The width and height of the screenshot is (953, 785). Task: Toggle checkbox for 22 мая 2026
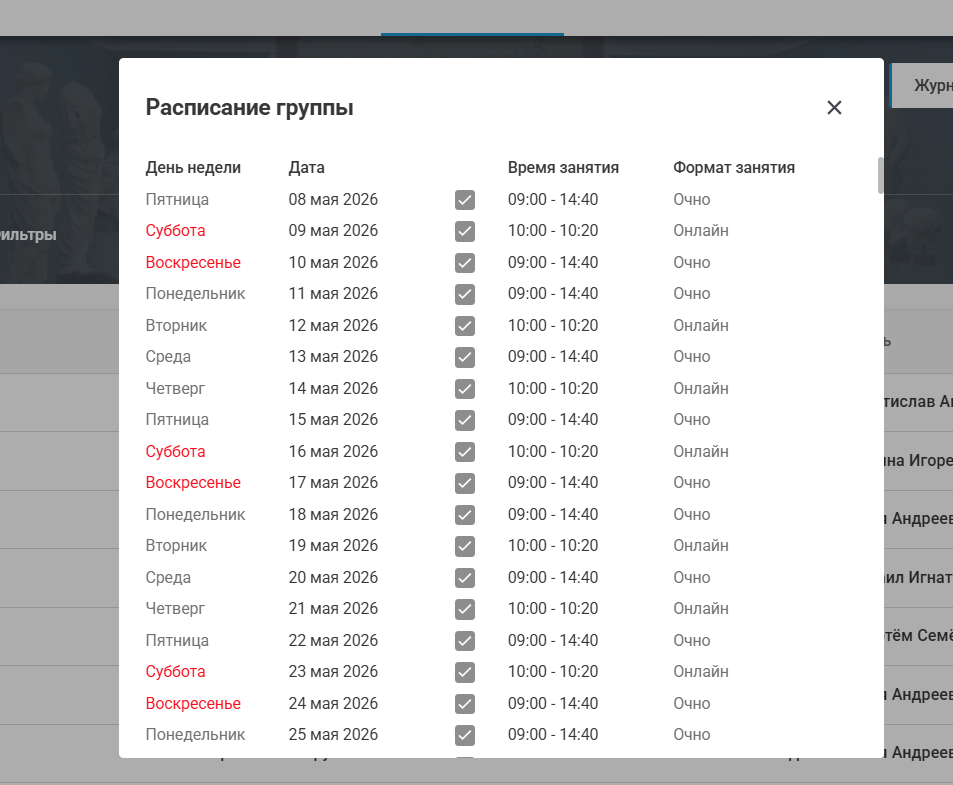(465, 641)
